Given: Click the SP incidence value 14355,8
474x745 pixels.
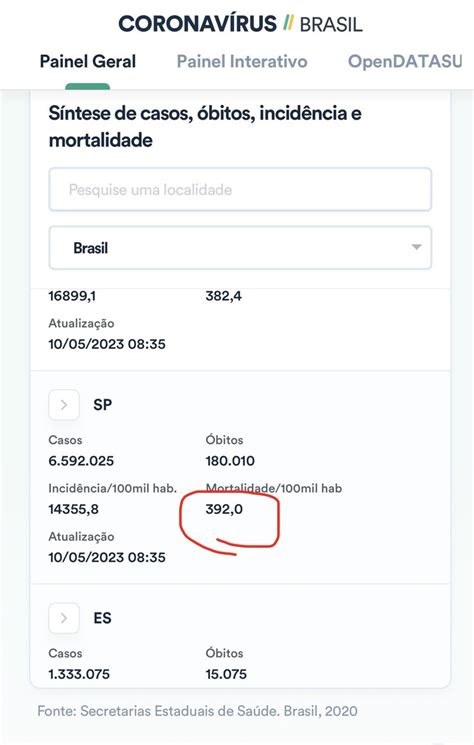Looking at the screenshot, I should pos(74,509).
